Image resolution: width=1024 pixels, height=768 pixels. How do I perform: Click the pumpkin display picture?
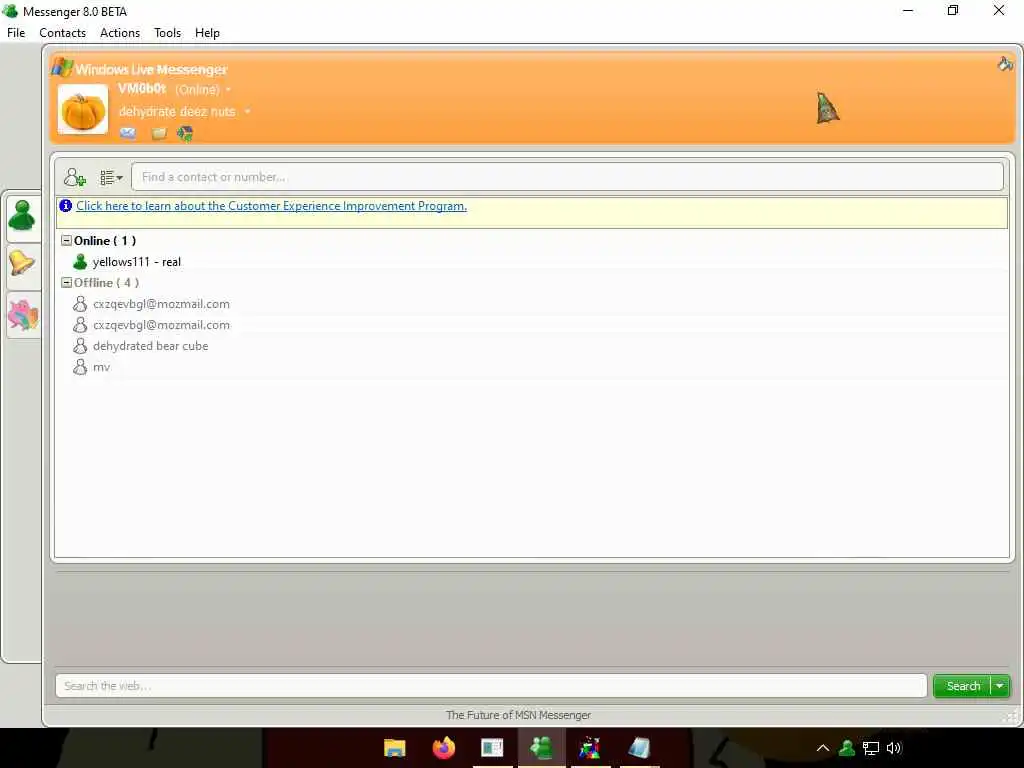[83, 110]
